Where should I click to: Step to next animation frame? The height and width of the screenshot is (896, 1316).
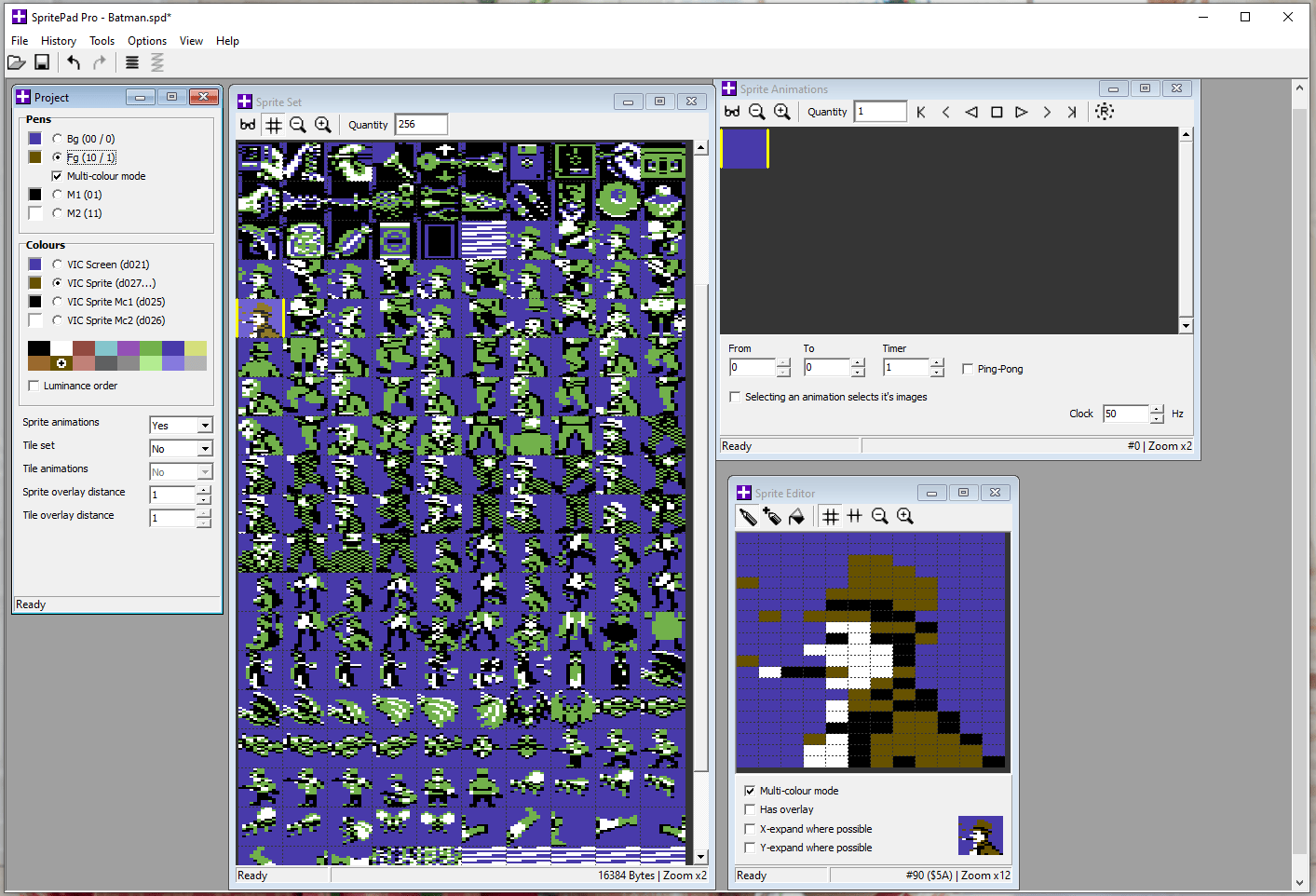pyautogui.click(x=1047, y=112)
